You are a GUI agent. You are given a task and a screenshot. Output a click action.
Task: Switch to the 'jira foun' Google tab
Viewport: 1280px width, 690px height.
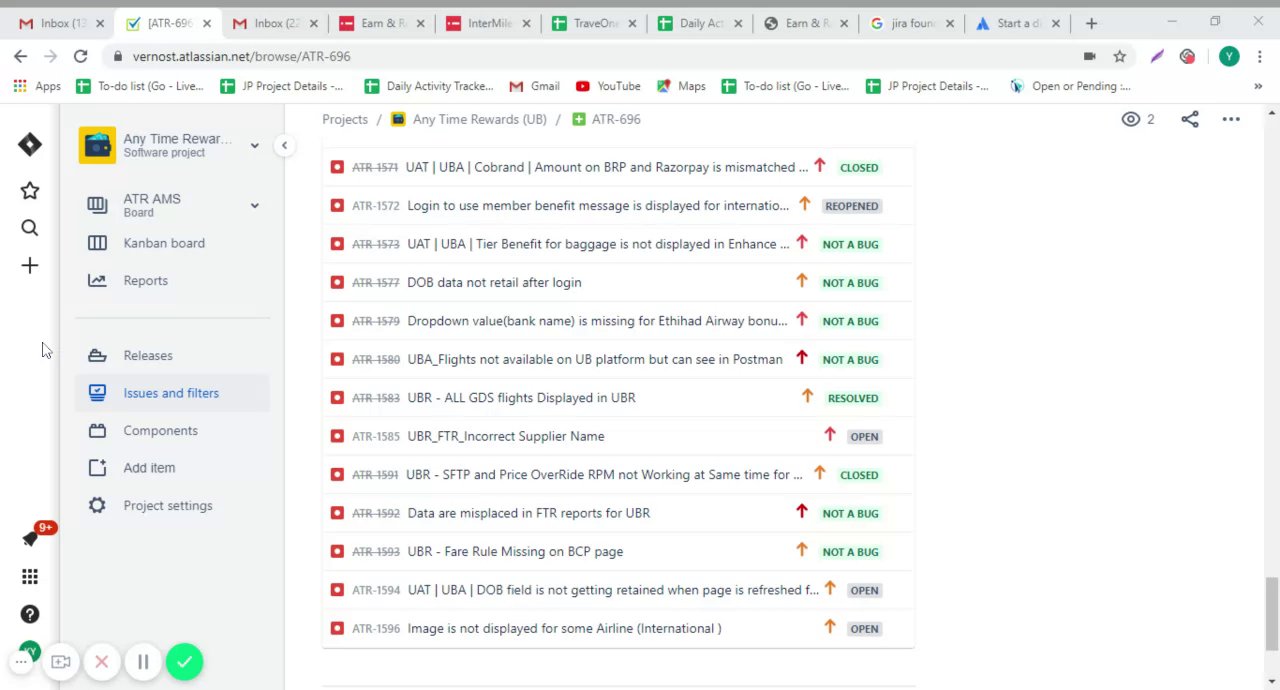tap(912, 23)
